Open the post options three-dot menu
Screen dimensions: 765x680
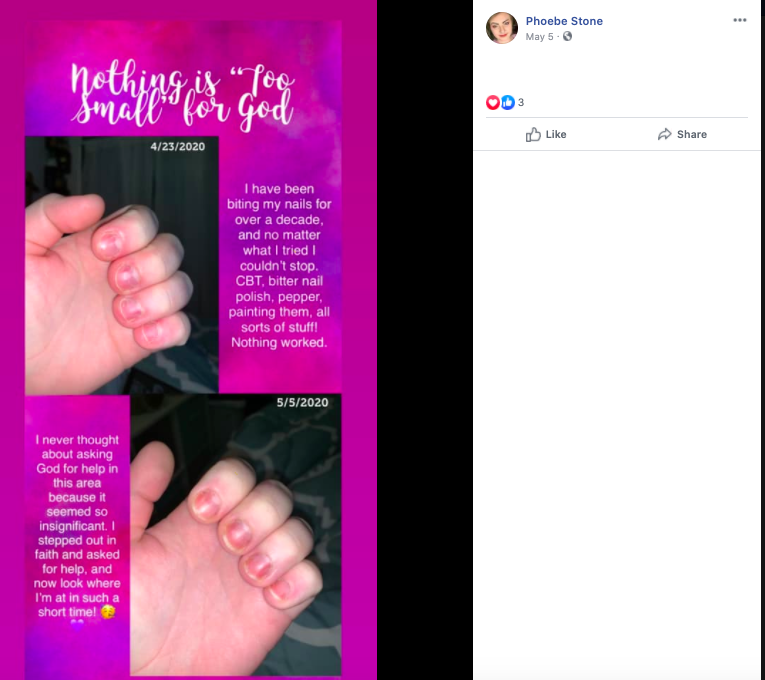pos(740,20)
